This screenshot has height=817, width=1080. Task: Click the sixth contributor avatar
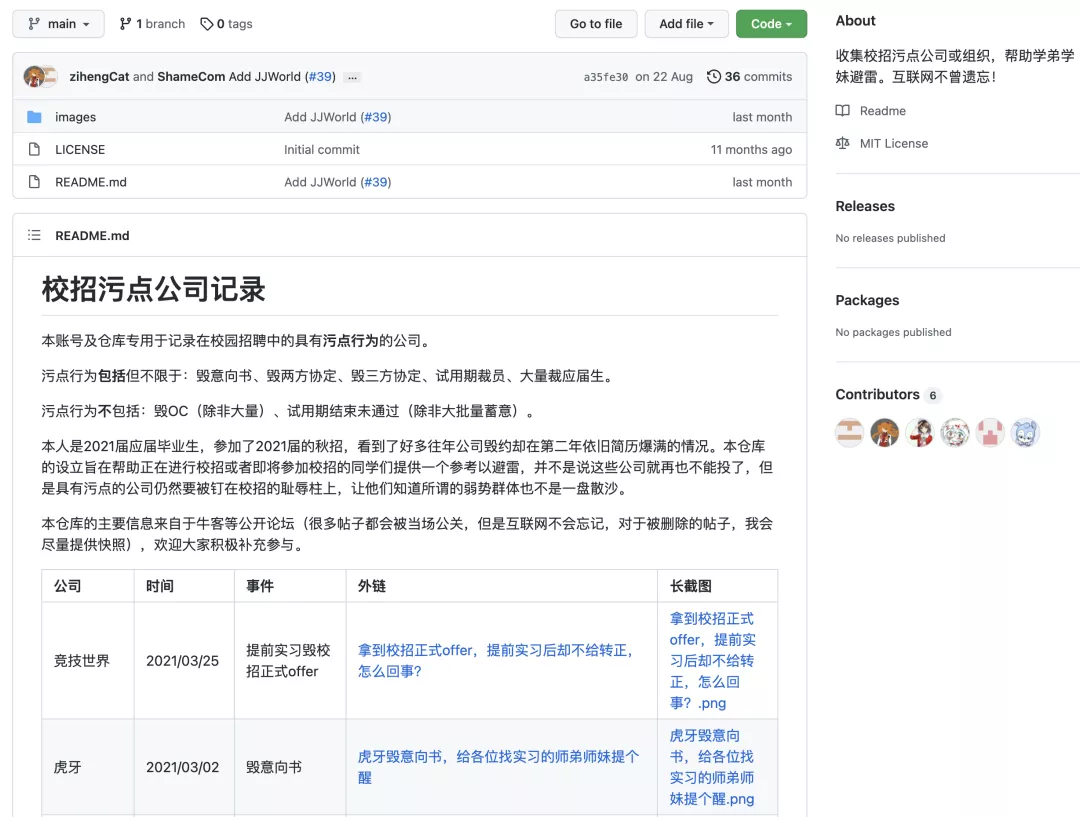[x=1025, y=433]
